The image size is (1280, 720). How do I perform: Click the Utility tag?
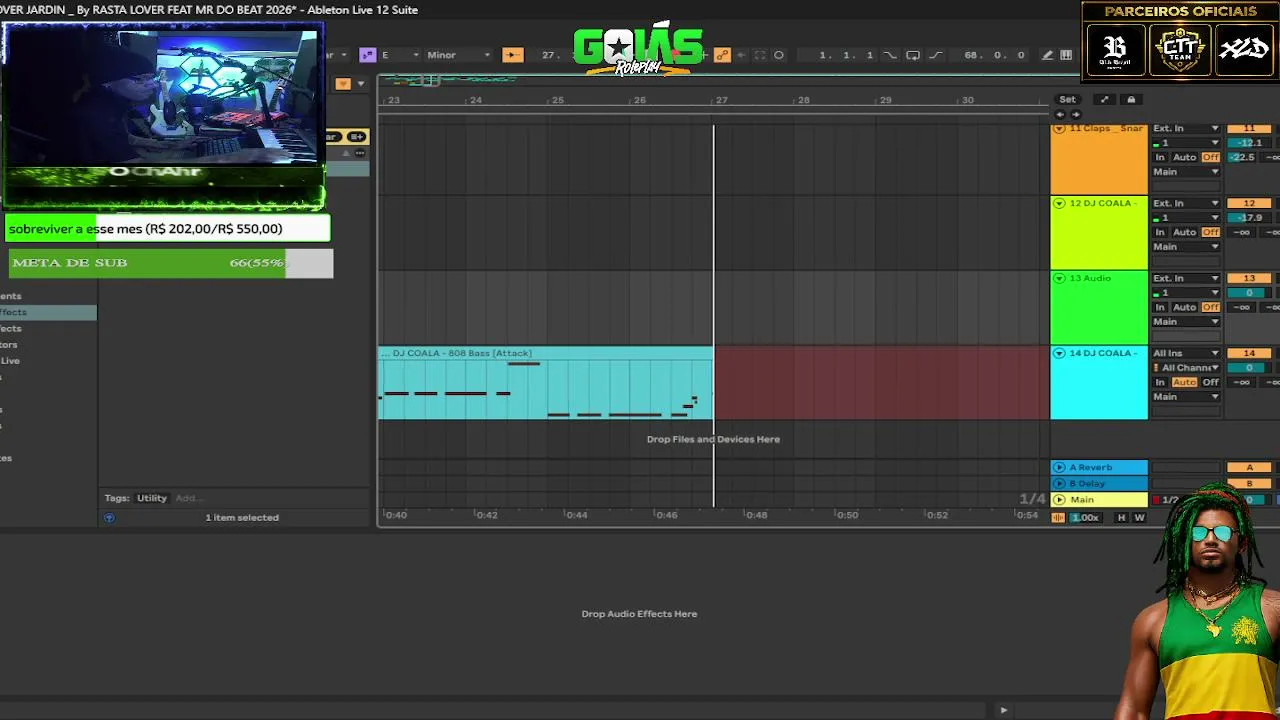point(152,498)
